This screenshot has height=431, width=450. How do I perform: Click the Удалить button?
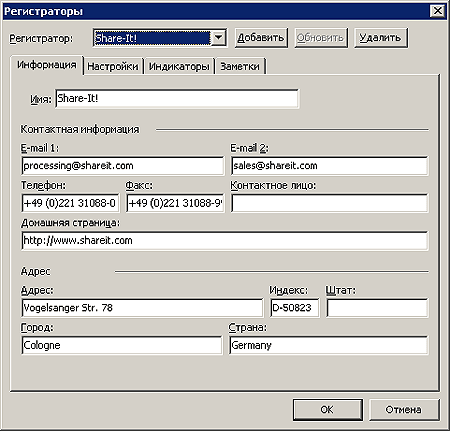click(x=381, y=38)
